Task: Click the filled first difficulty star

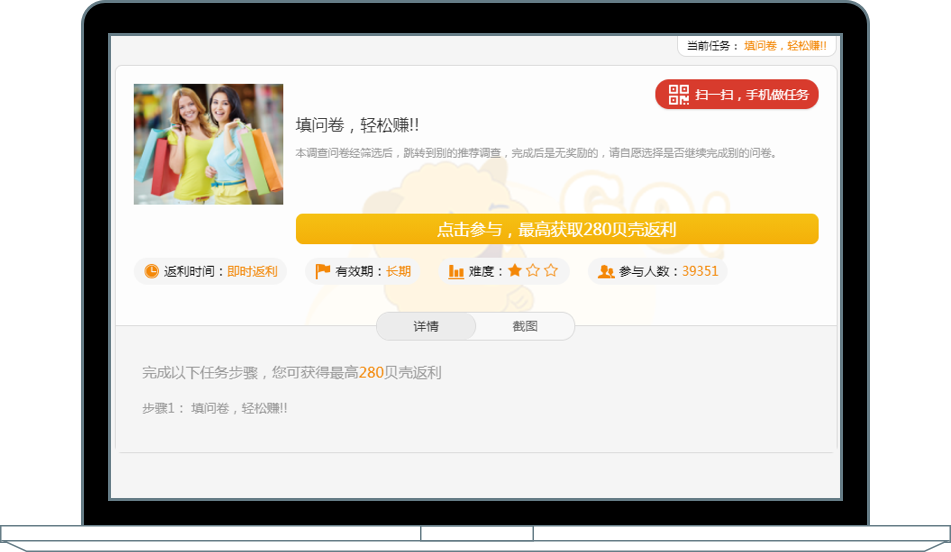Action: [514, 270]
